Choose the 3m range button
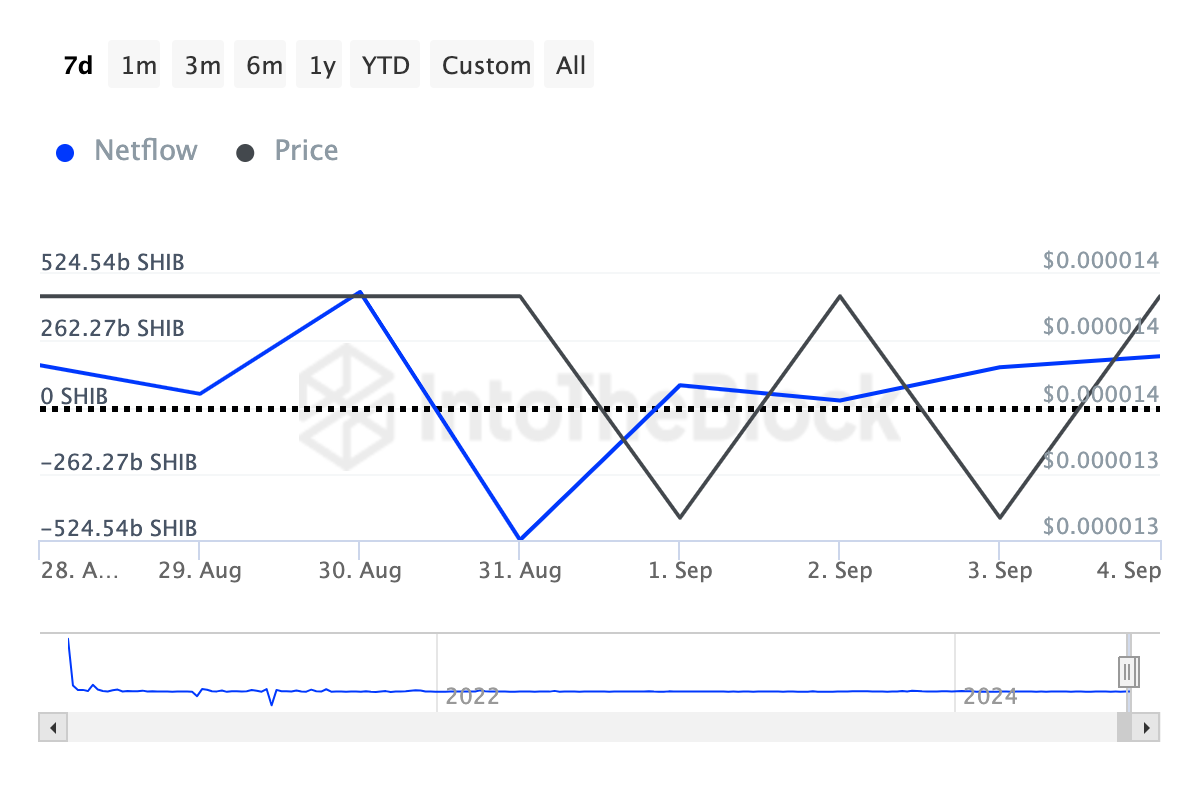The height and width of the screenshot is (800, 1200). (x=202, y=66)
